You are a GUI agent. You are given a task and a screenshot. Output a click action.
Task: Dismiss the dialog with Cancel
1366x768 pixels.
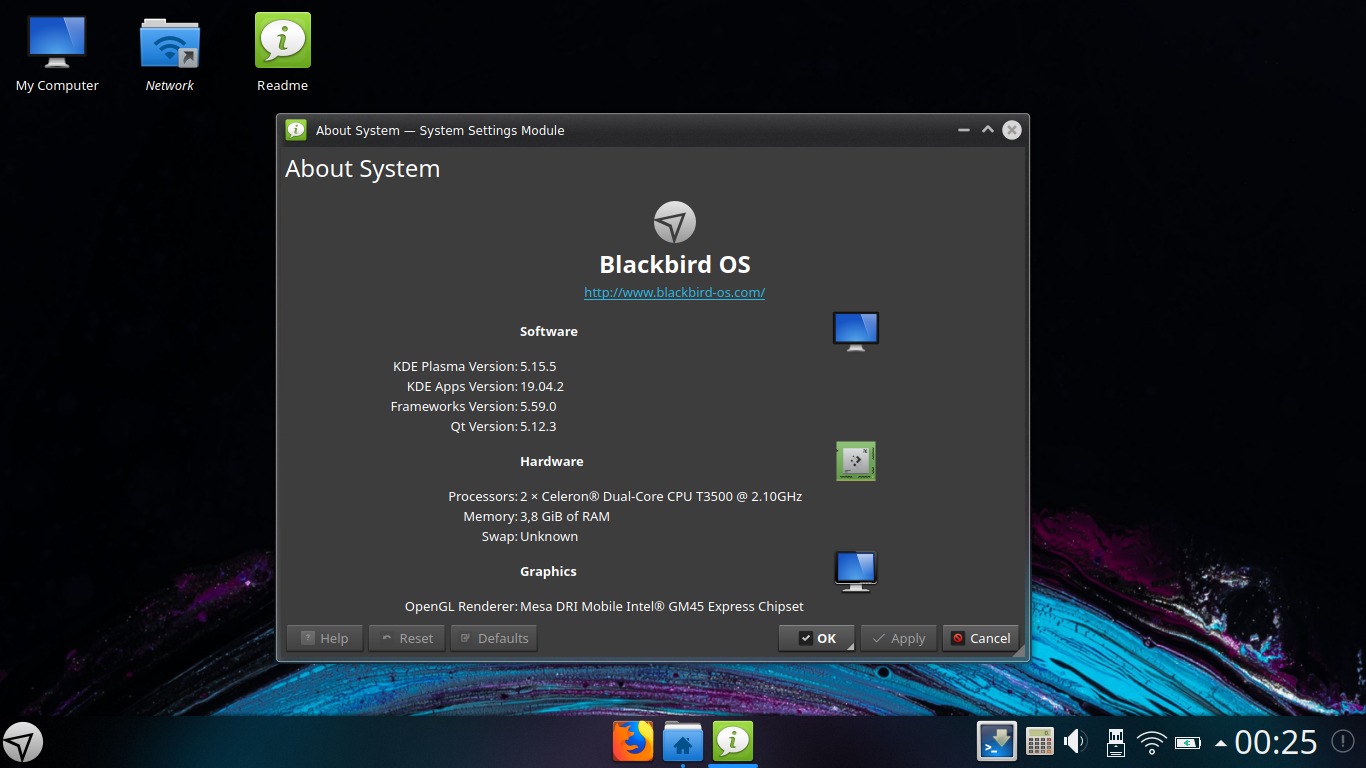point(980,638)
